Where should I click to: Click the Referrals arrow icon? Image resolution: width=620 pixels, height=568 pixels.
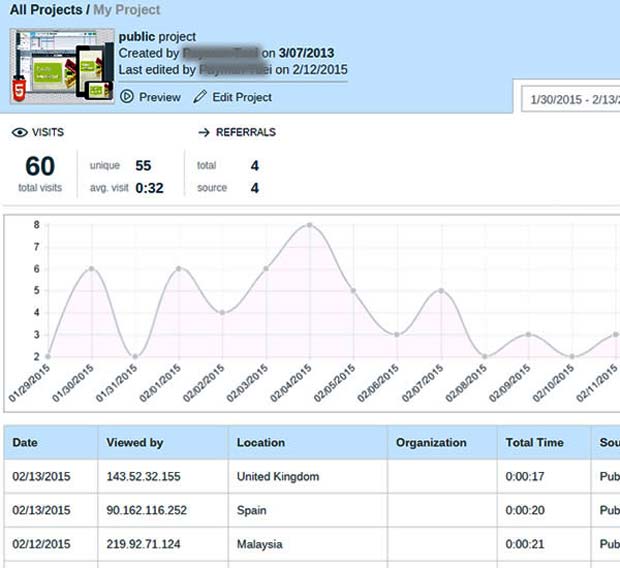[204, 132]
